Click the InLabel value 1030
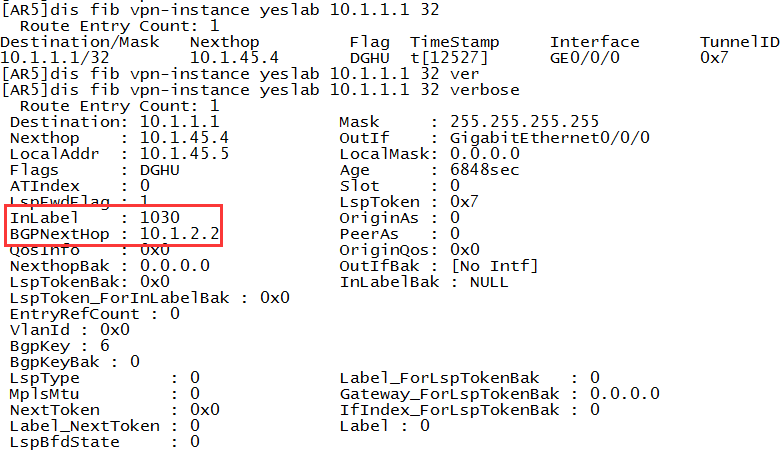 click(160, 216)
